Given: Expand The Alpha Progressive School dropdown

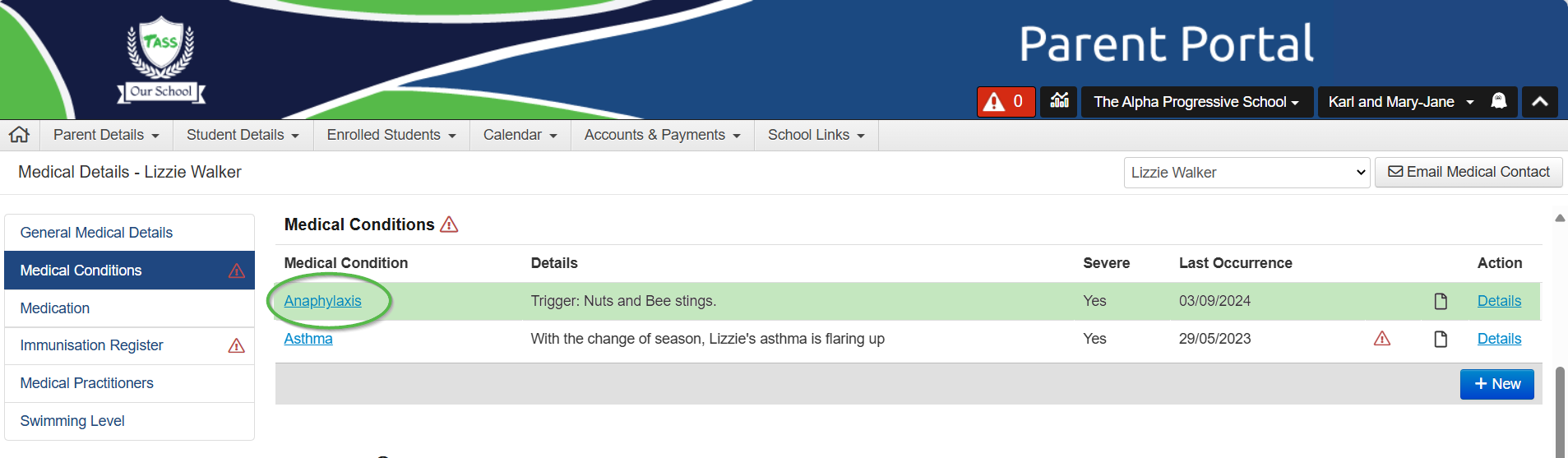Looking at the screenshot, I should click(x=1196, y=102).
